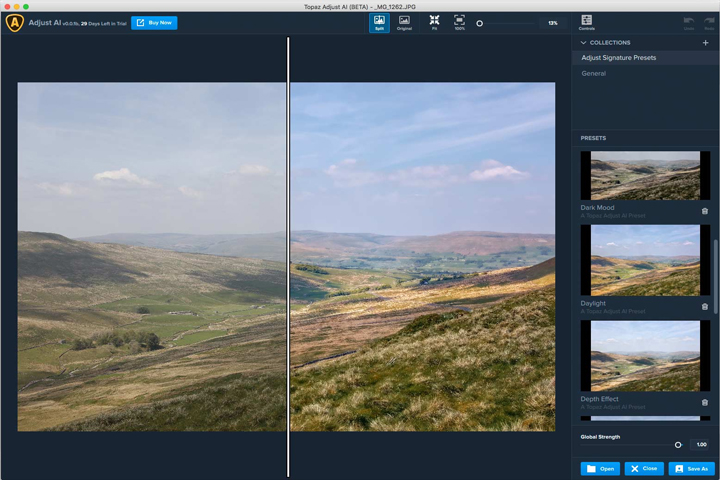
Task: Set zoom with the 100% icon
Action: [459, 23]
